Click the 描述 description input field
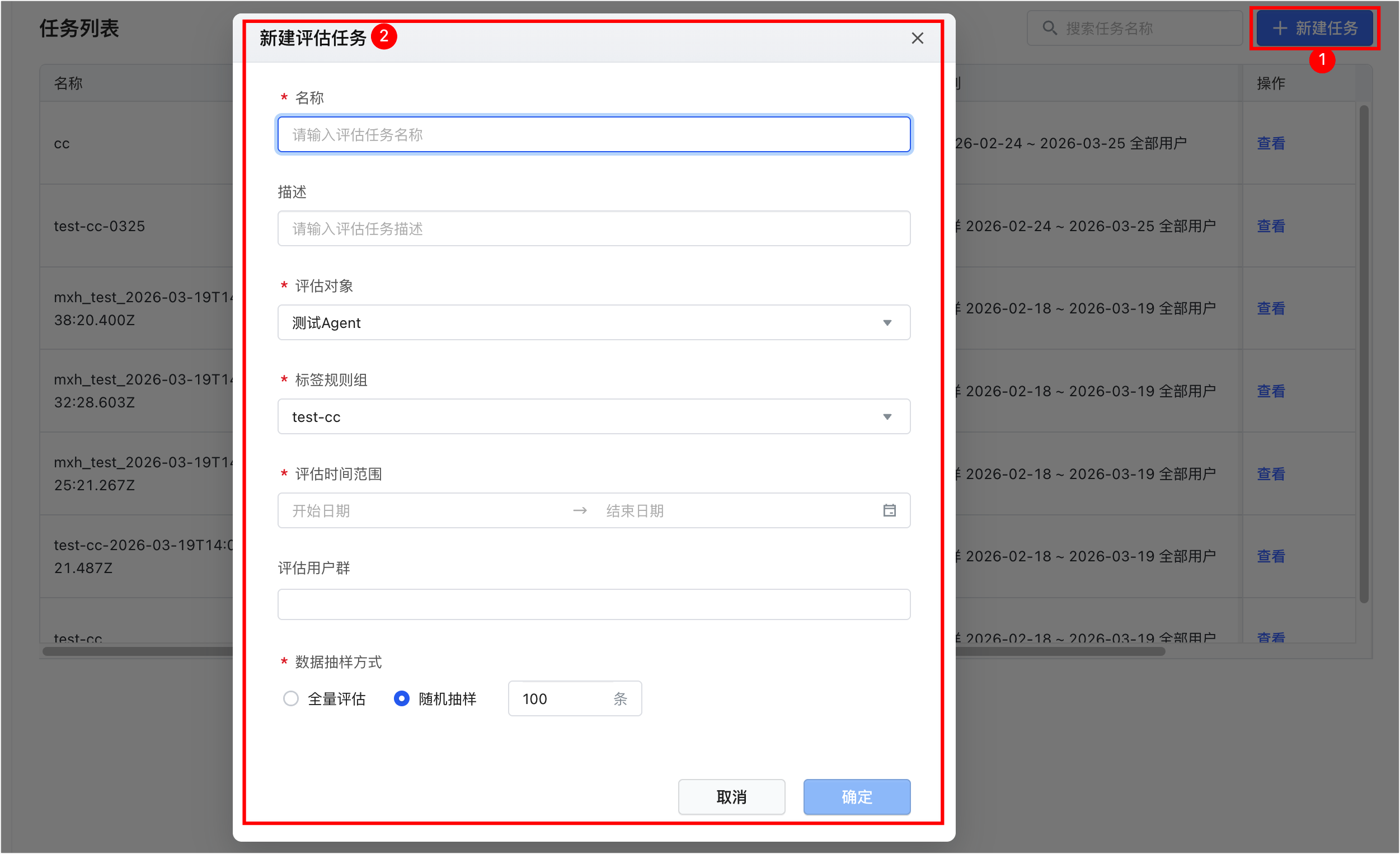Viewport: 1400px width, 854px height. [593, 228]
